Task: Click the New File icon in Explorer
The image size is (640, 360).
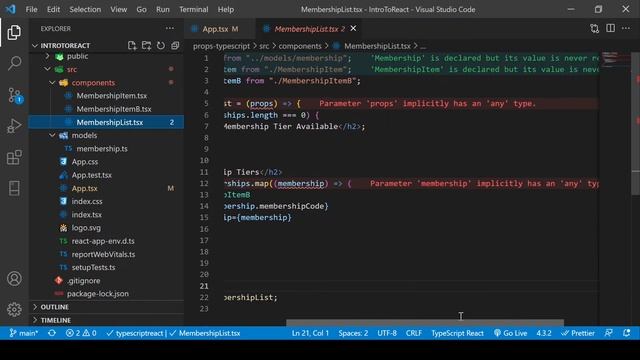Action: (x=132, y=45)
